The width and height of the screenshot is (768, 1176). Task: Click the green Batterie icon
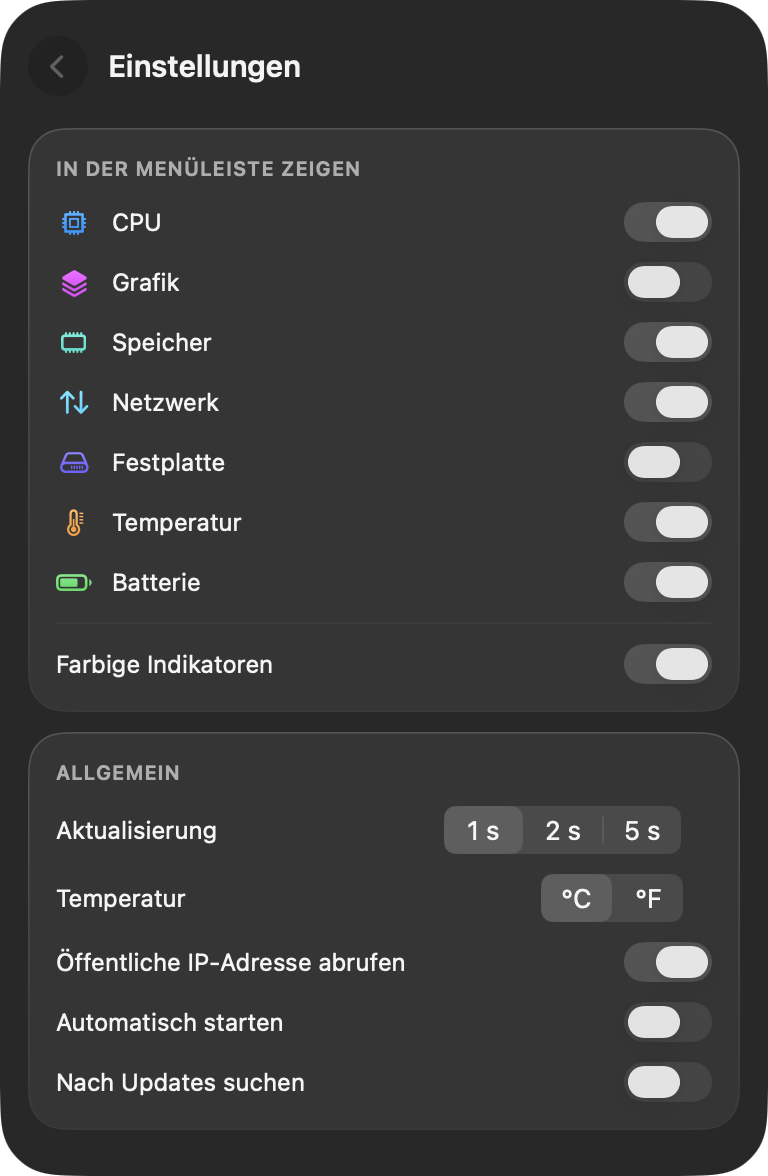74,583
